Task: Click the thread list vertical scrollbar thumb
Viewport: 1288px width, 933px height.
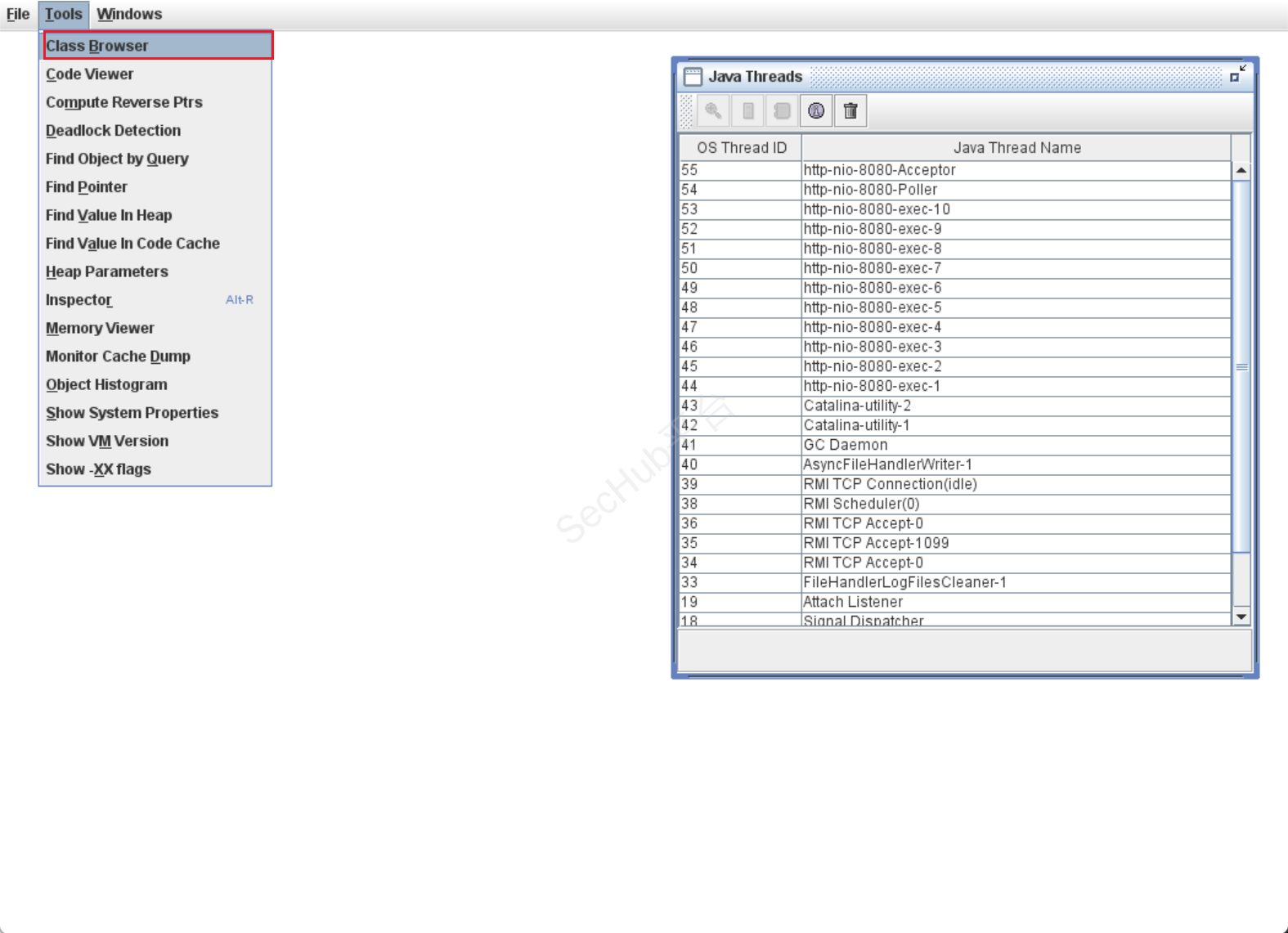Action: click(1241, 366)
